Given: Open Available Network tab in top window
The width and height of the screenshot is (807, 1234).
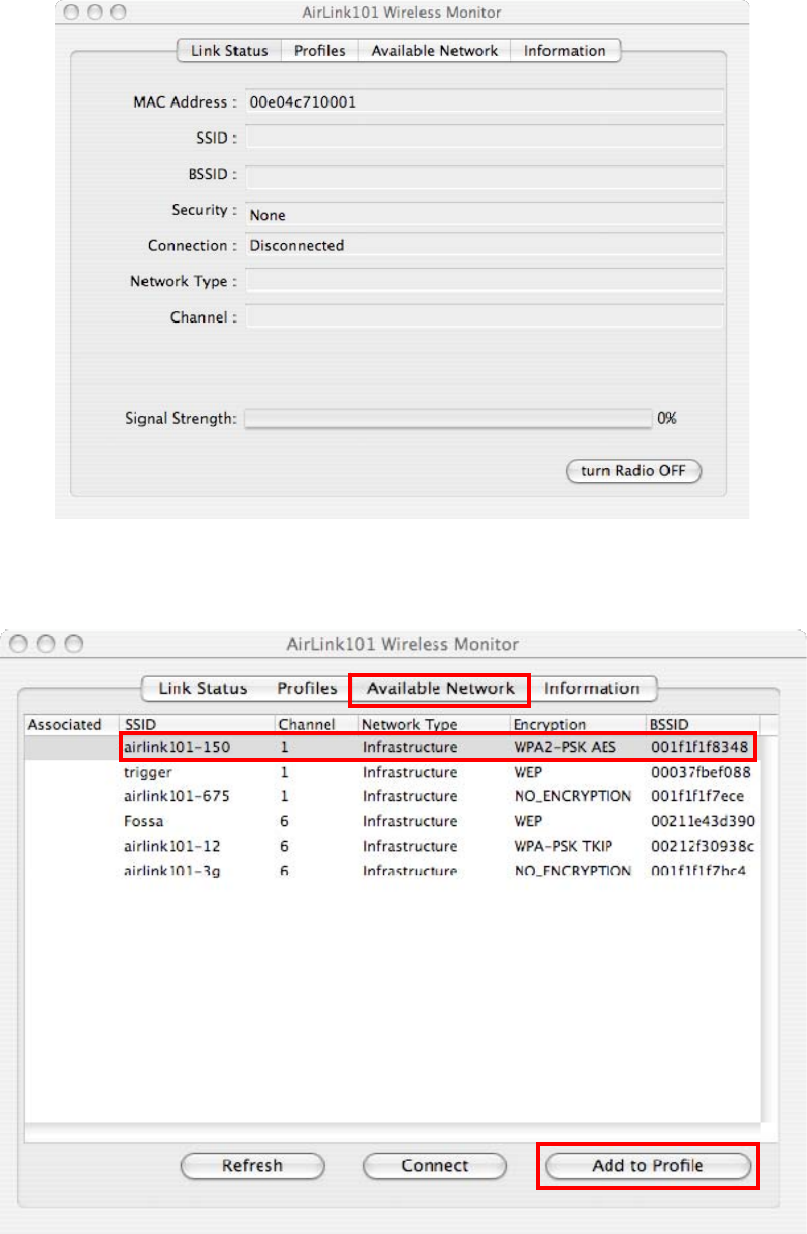Looking at the screenshot, I should click(435, 50).
